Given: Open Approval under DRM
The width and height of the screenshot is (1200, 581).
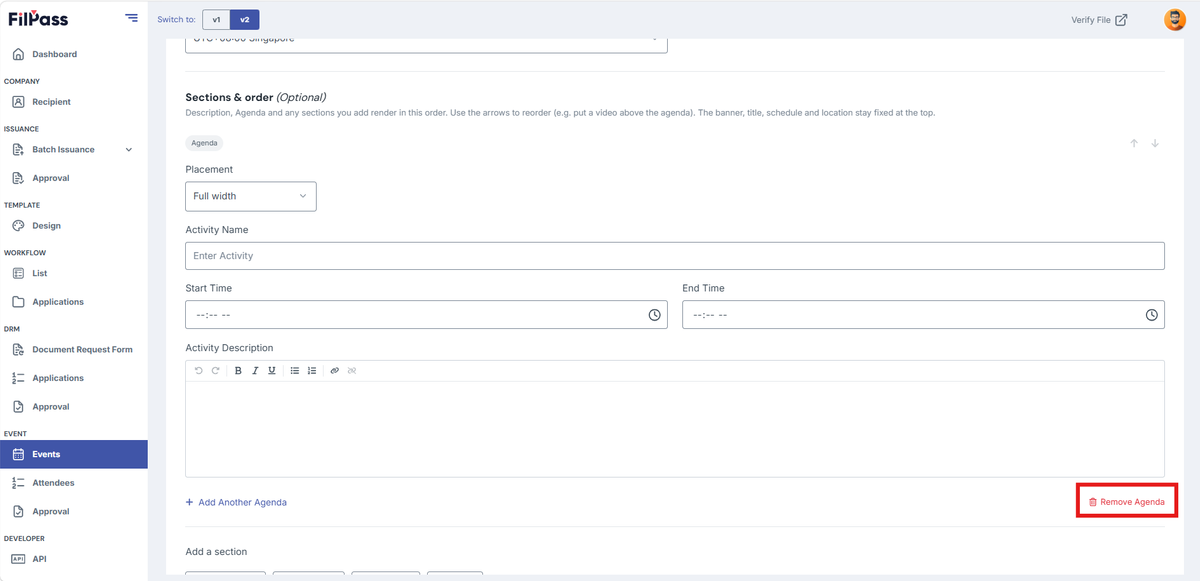Looking at the screenshot, I should 51,407.
